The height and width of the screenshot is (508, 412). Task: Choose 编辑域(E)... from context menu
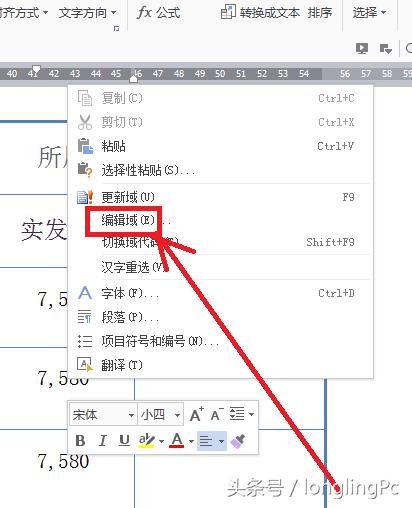220,220
